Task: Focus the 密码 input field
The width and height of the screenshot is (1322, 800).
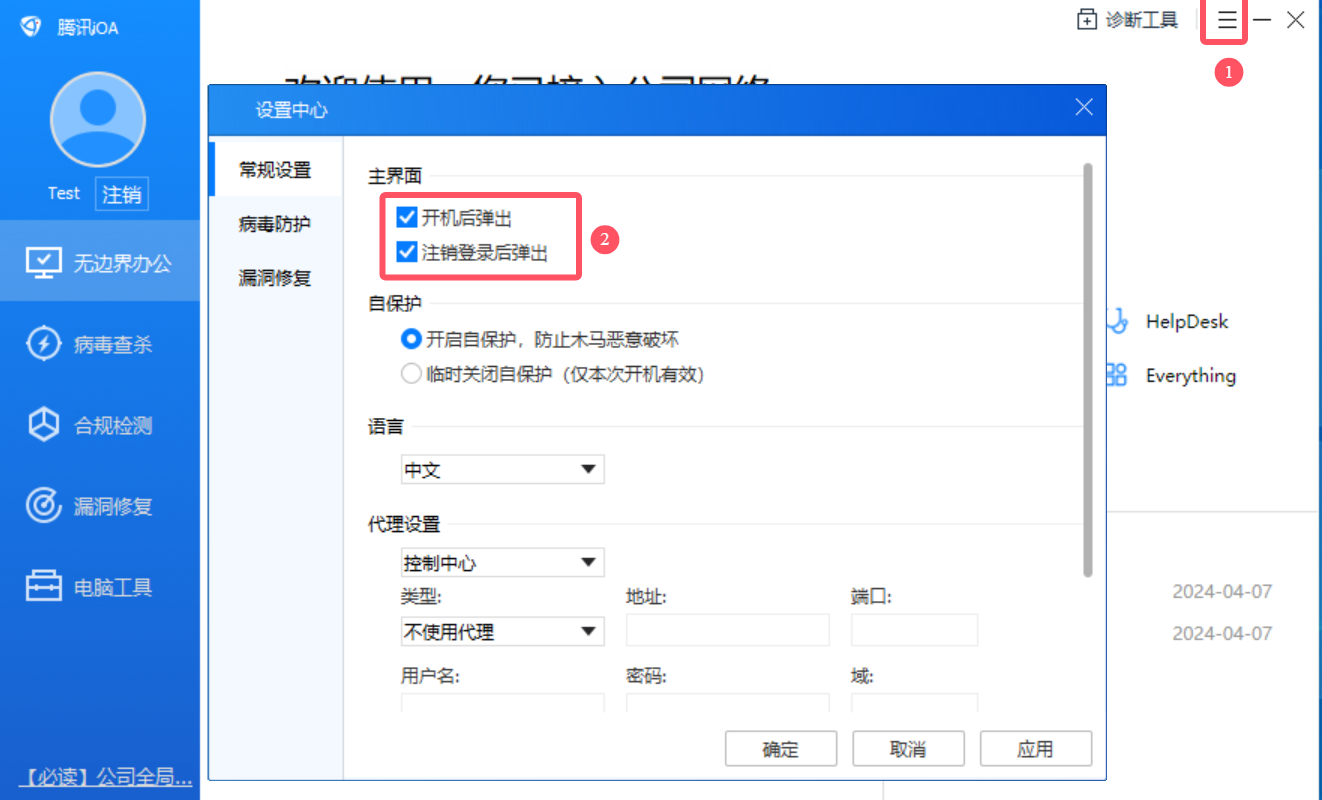Action: pos(728,702)
